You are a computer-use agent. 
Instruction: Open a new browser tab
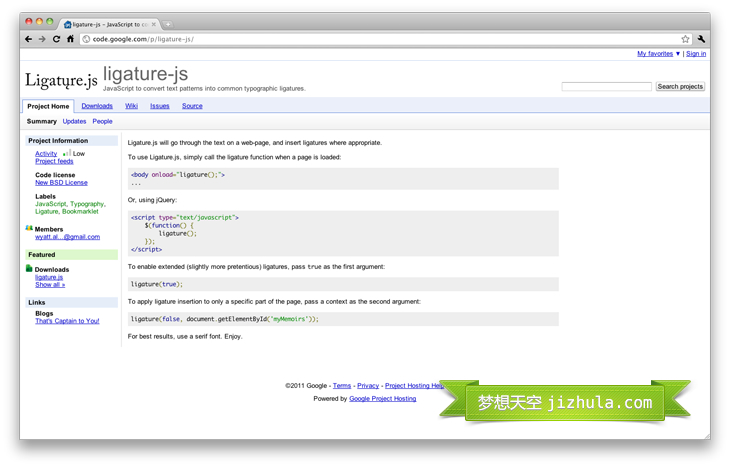click(168, 24)
